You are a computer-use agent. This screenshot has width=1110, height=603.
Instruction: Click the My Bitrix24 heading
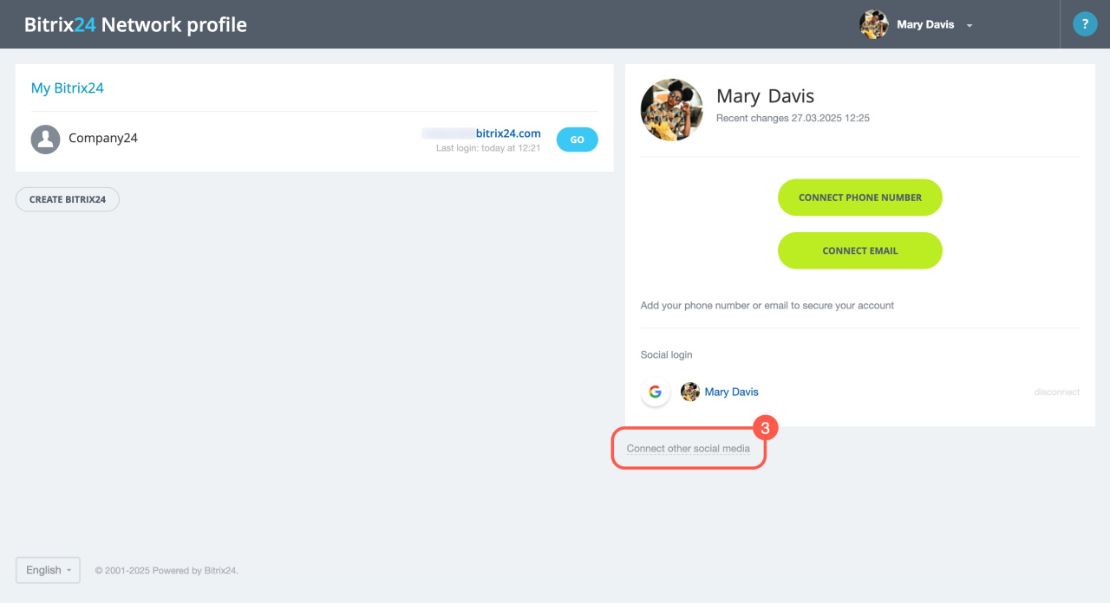point(67,88)
